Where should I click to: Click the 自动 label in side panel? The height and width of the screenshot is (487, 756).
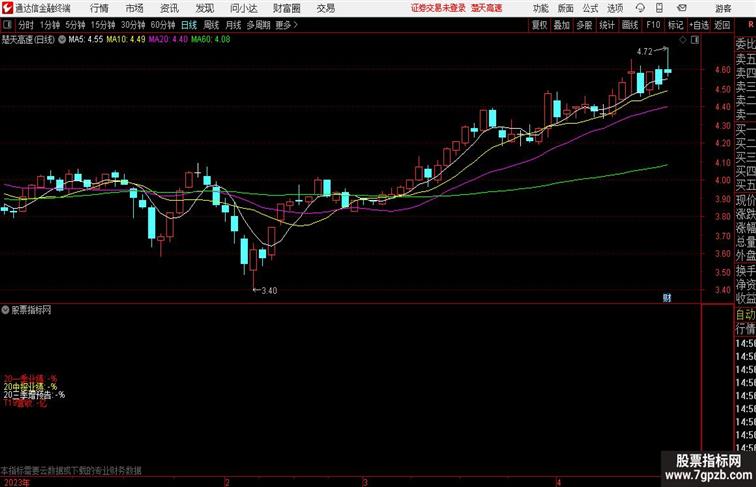745,314
